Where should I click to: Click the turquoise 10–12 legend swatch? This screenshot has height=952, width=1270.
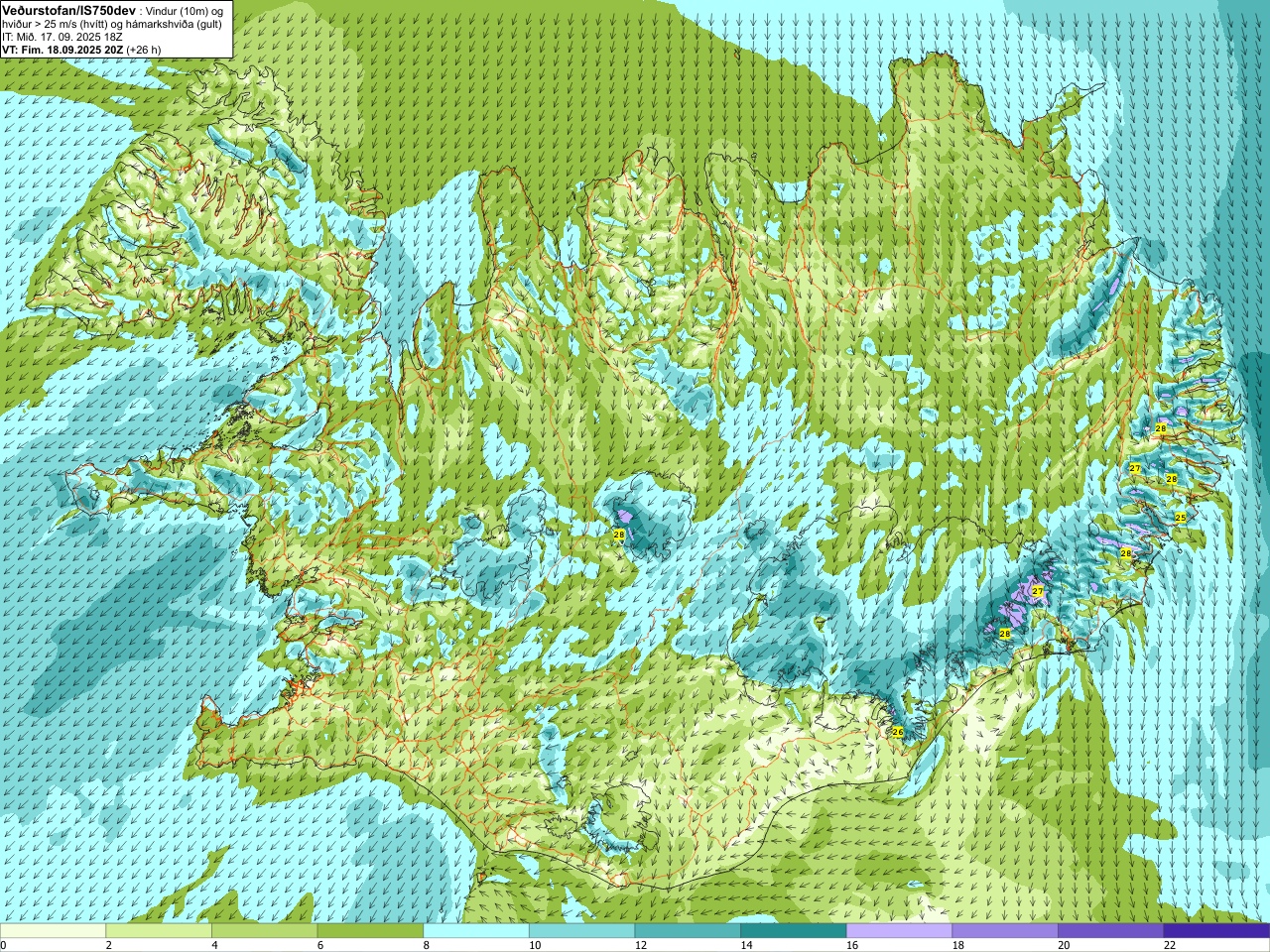pos(581,931)
